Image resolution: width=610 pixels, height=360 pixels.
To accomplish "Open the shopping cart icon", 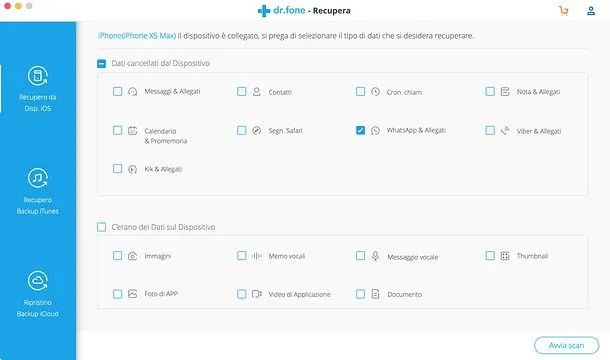I will 563,11.
